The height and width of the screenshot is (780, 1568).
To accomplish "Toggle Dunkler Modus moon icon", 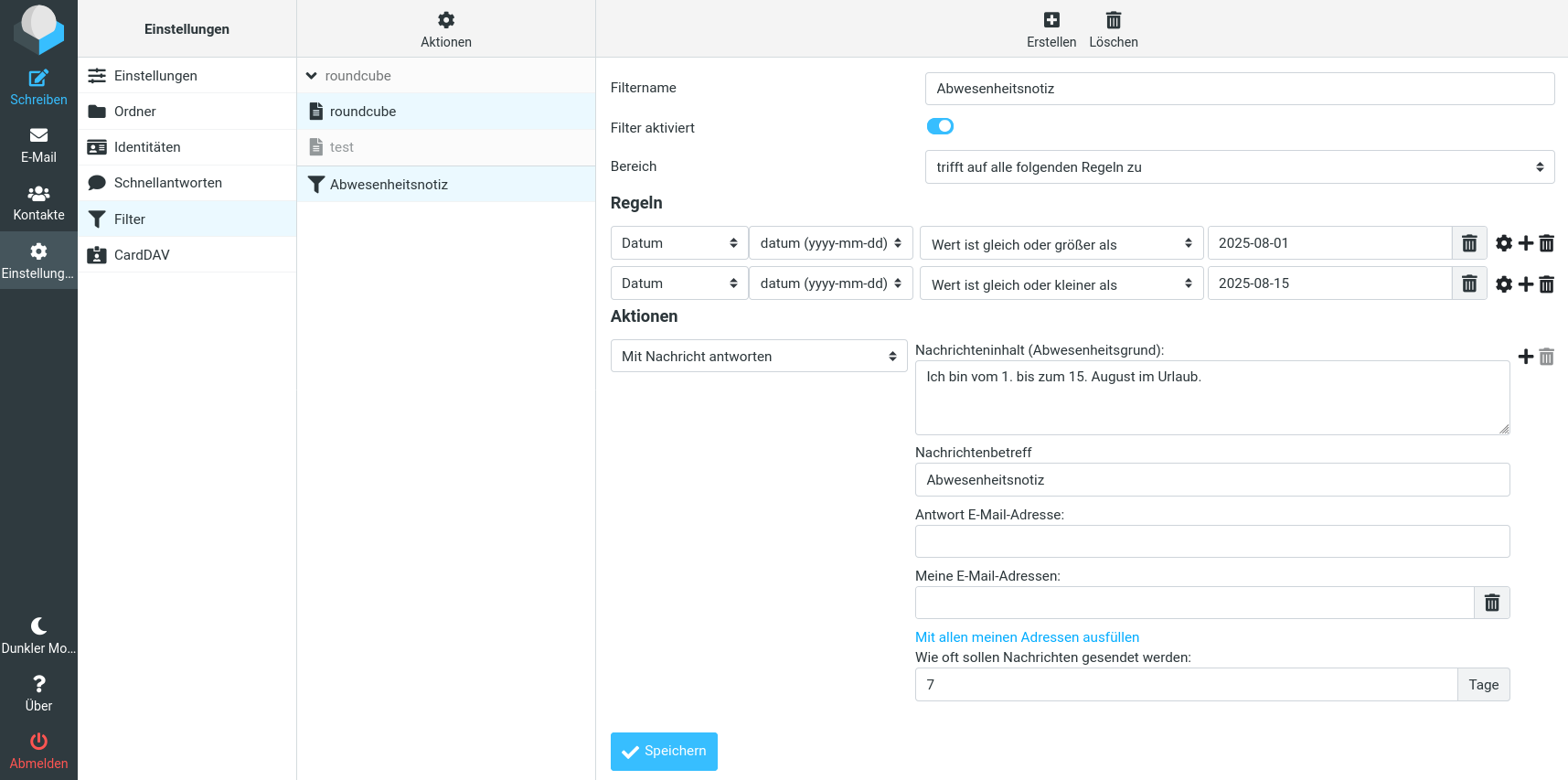I will [38, 626].
